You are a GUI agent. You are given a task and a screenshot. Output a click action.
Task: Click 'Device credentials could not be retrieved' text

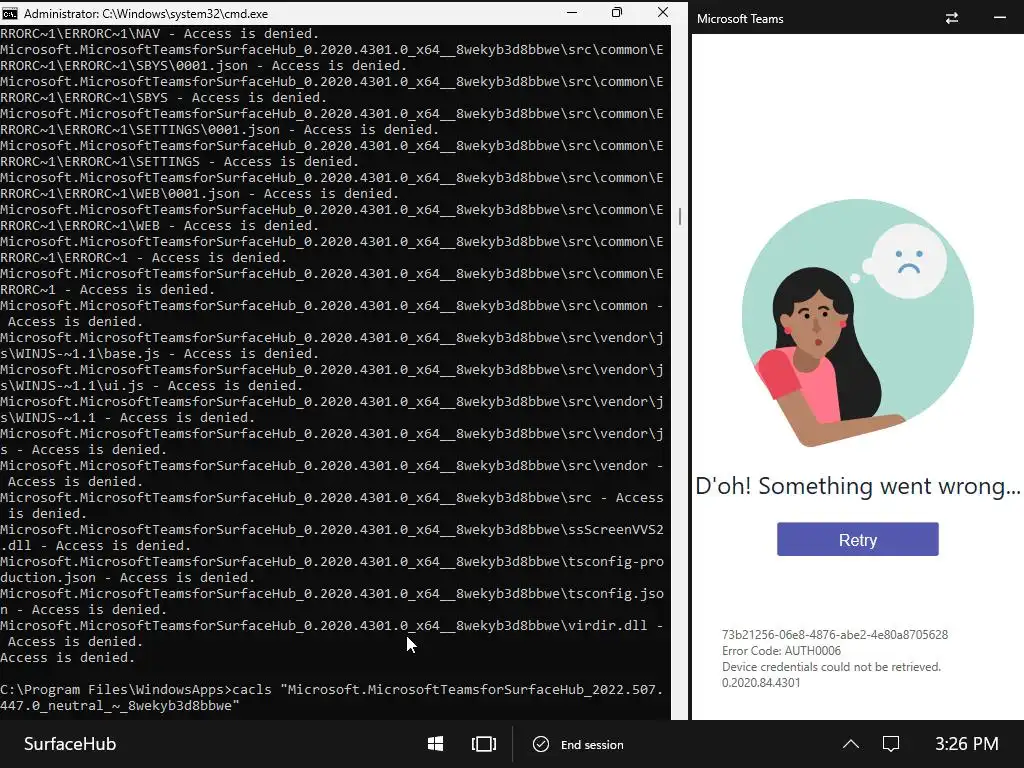click(831, 667)
